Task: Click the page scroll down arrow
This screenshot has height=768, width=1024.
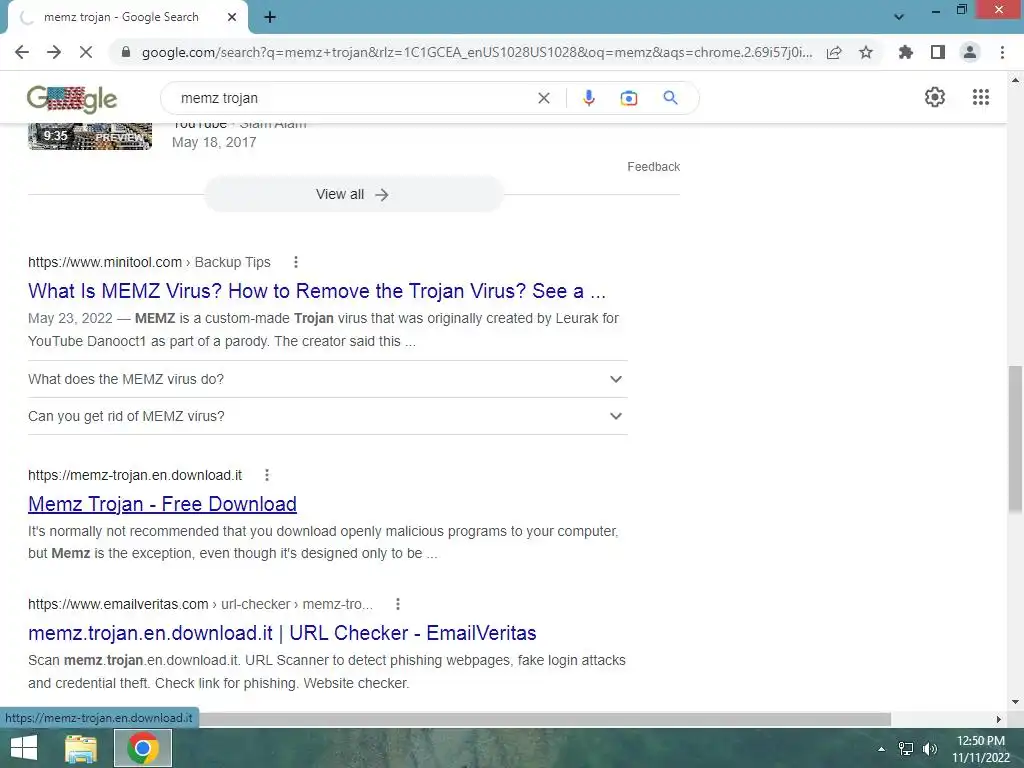Action: coord(1015,702)
